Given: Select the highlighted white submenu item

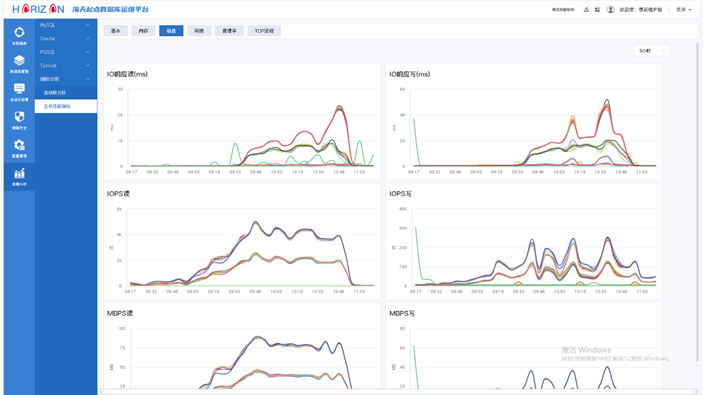Looking at the screenshot, I should [66, 106].
